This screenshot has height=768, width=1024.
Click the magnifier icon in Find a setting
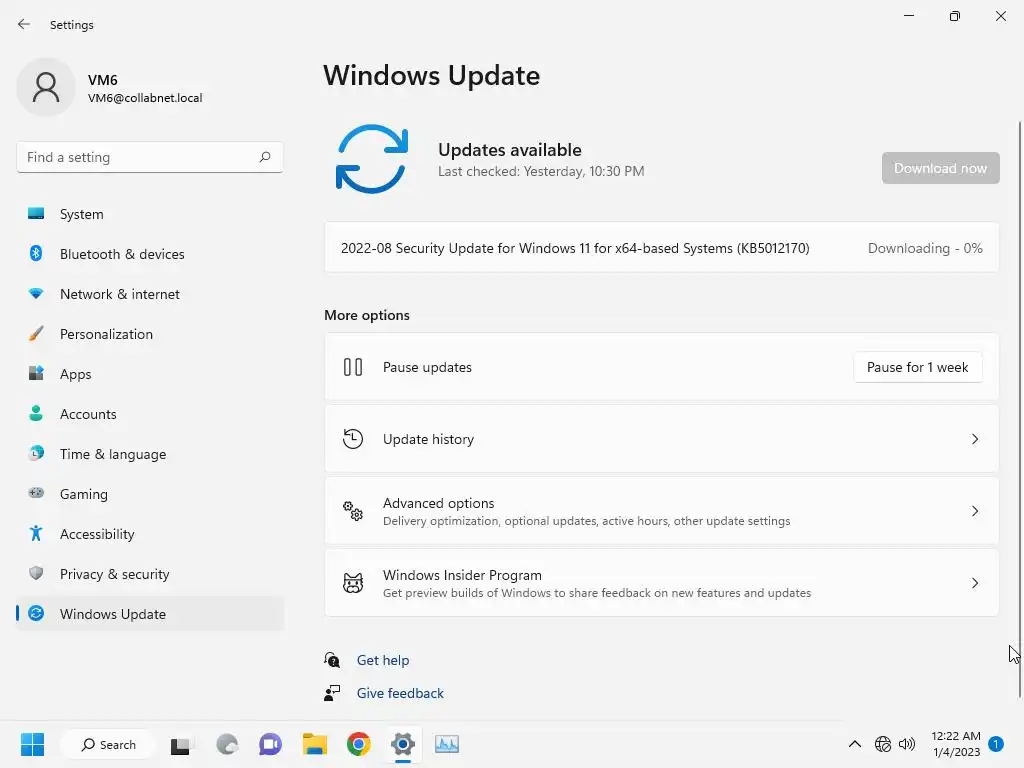click(264, 157)
